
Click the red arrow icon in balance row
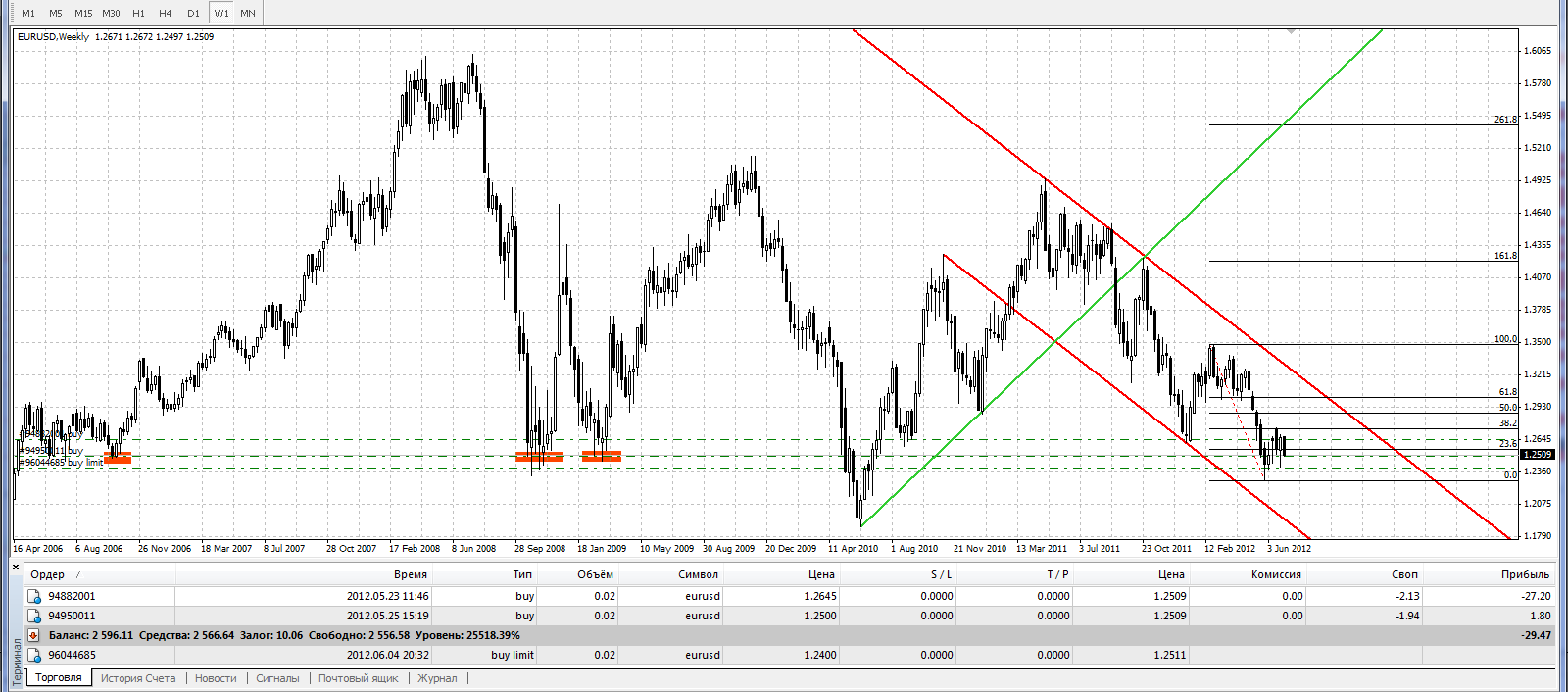point(35,635)
